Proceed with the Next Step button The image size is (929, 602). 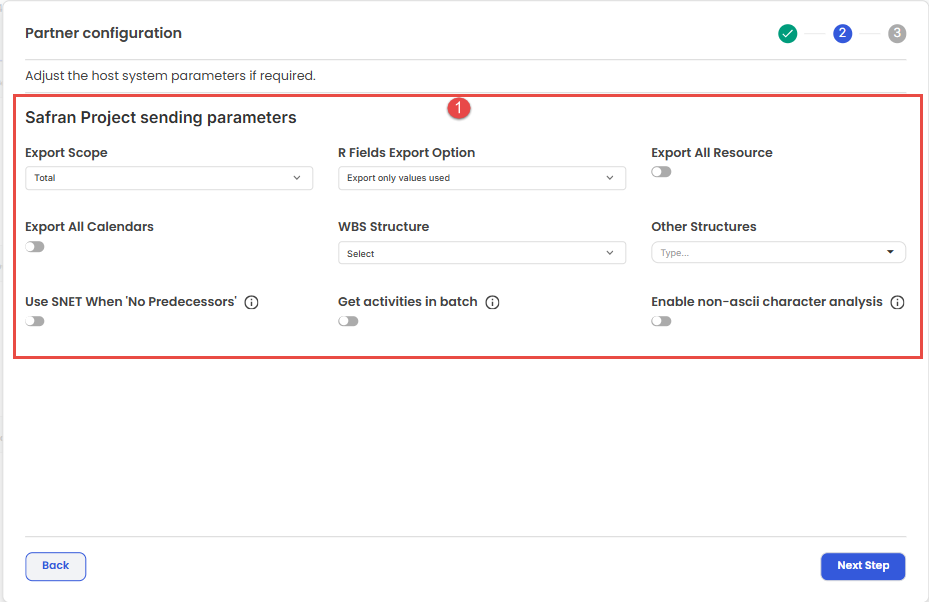point(863,566)
